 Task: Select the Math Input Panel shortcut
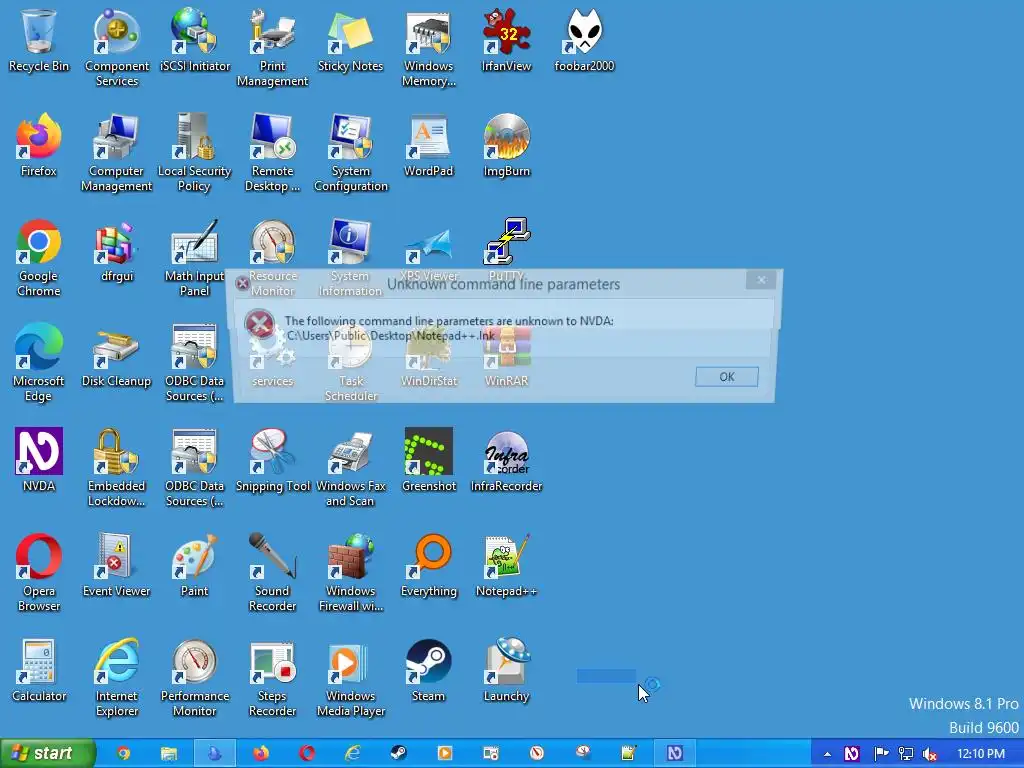[194, 257]
